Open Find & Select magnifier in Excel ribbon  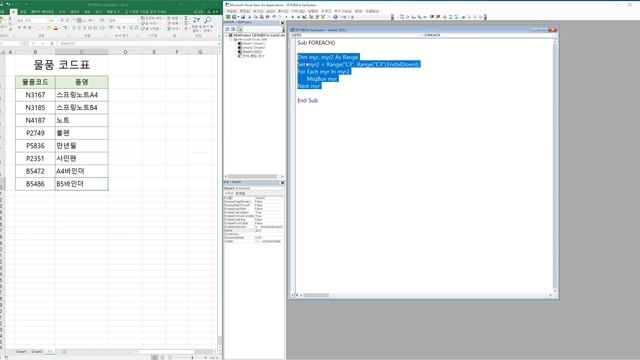coord(208,24)
